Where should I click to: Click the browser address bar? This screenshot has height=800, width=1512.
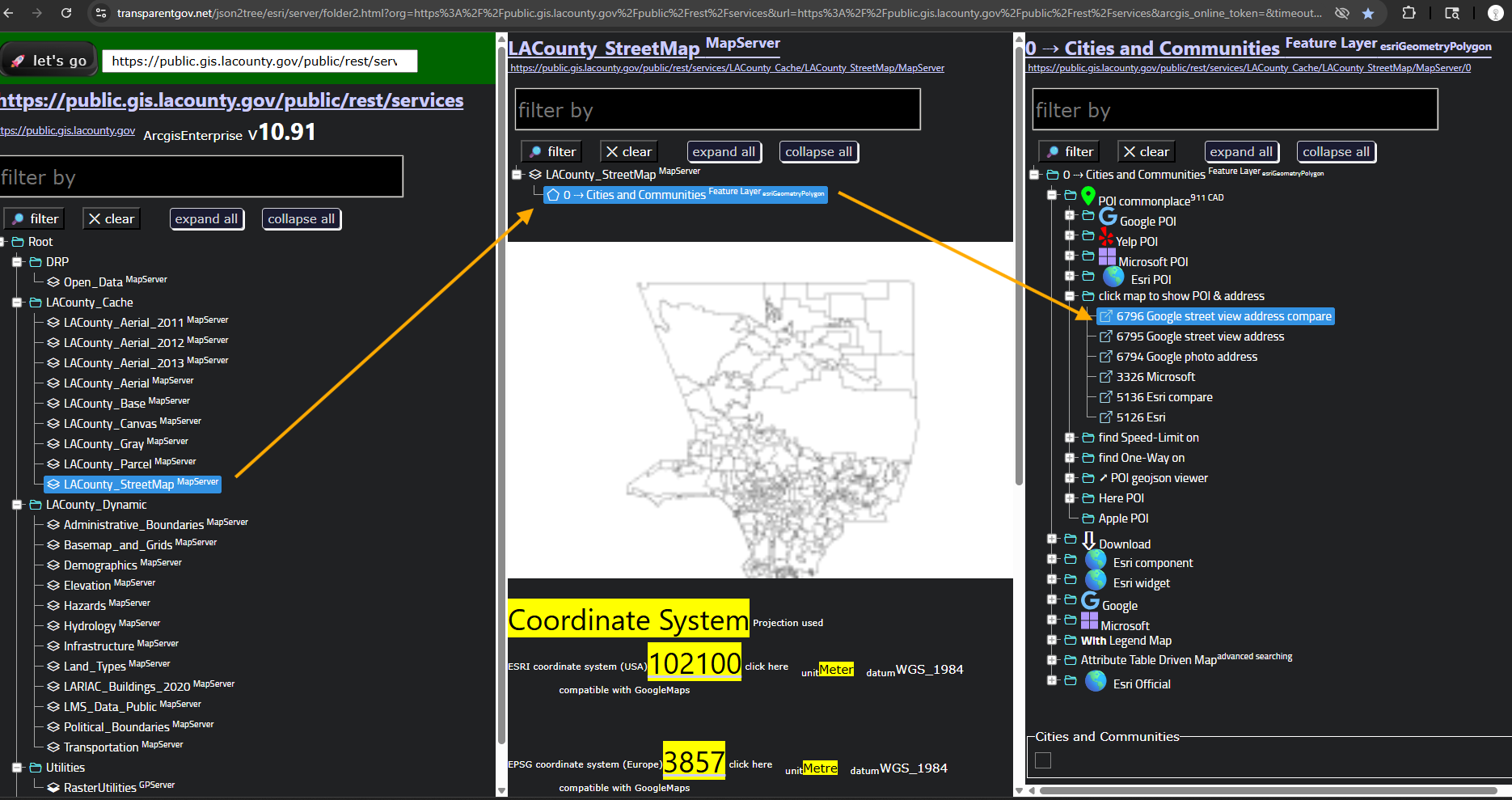coord(720,13)
